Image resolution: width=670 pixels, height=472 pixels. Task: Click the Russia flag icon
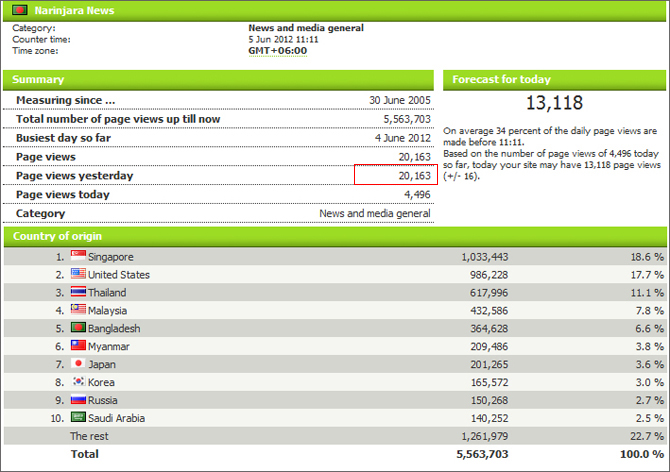coord(77,400)
